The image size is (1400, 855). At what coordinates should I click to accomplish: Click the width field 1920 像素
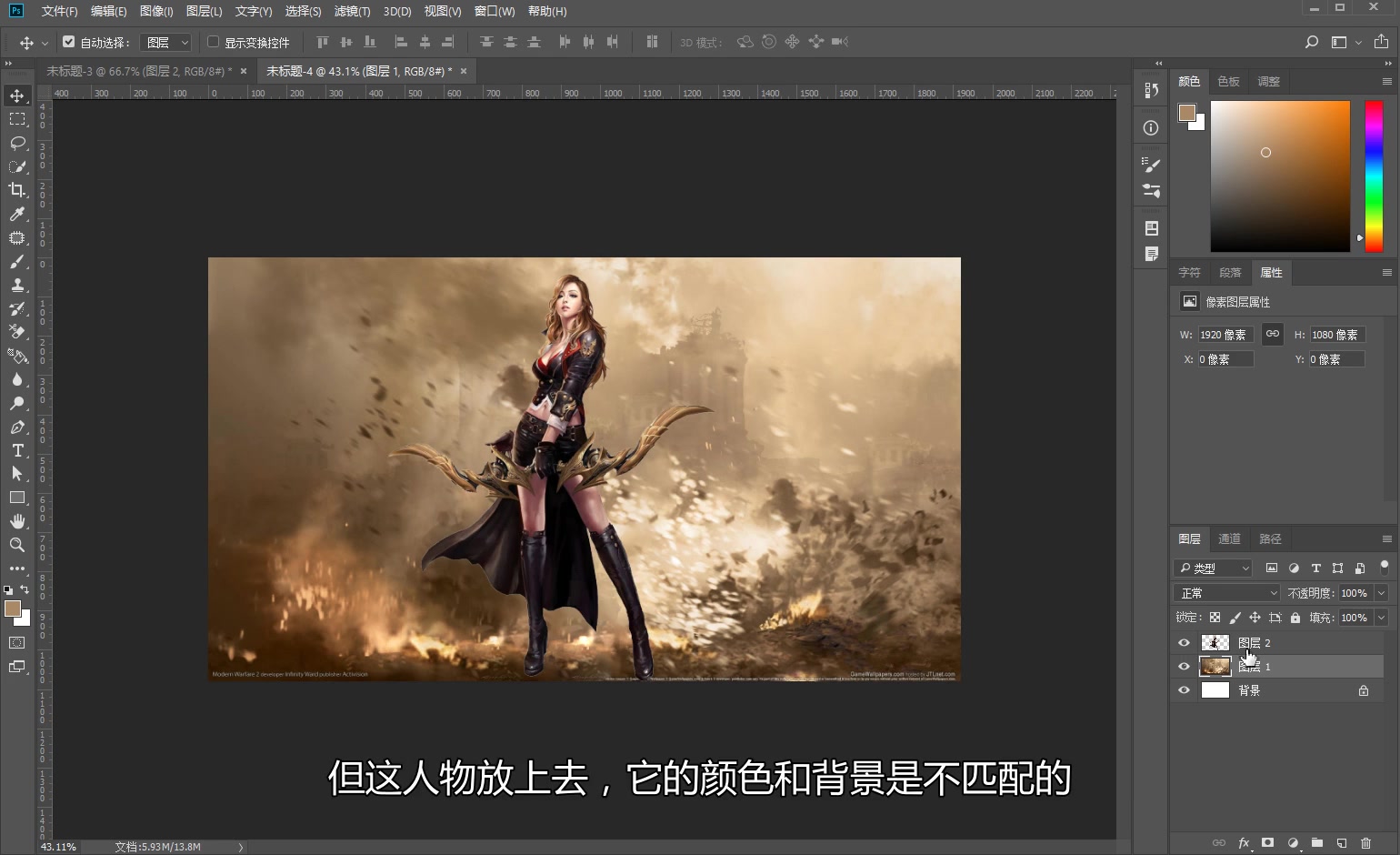coord(1225,335)
